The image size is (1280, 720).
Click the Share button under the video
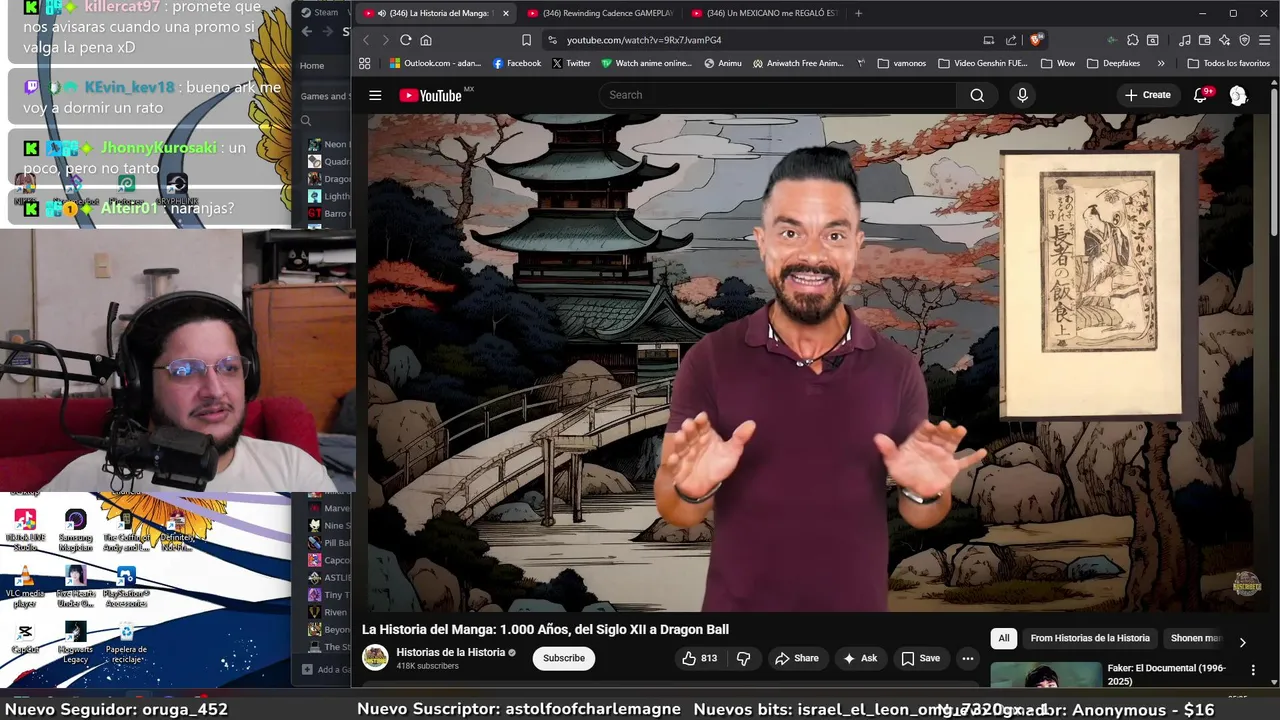pyautogui.click(x=796, y=658)
